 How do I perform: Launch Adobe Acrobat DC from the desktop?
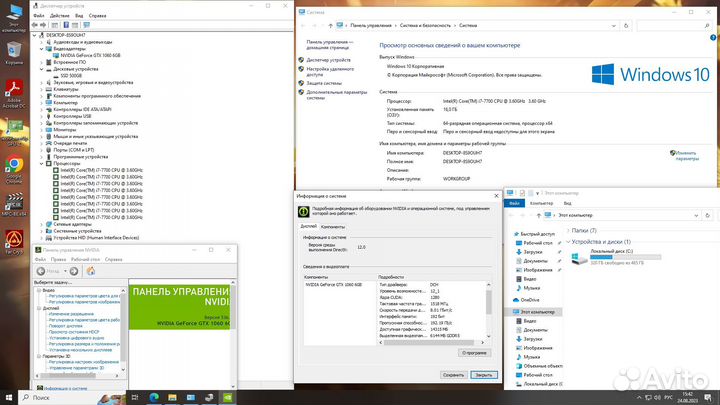[14, 93]
